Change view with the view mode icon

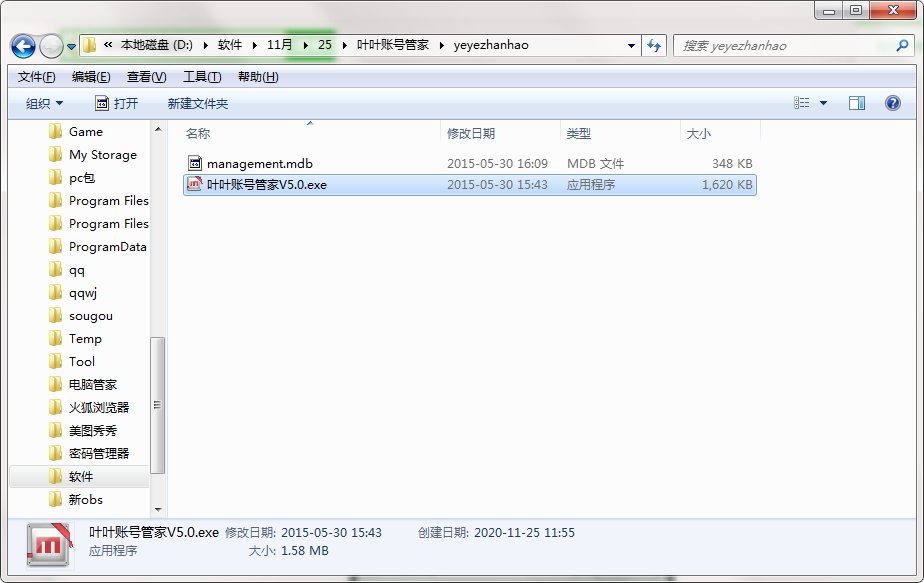point(801,103)
